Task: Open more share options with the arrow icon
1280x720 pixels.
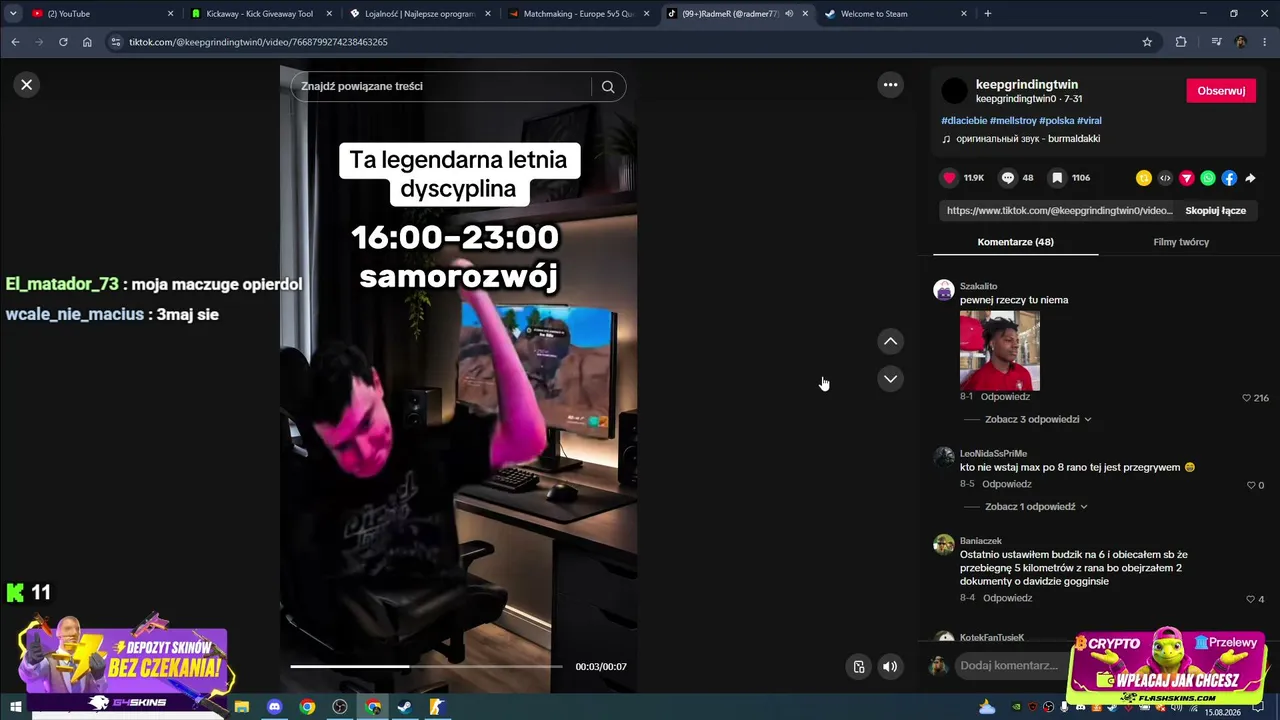Action: (1250, 178)
